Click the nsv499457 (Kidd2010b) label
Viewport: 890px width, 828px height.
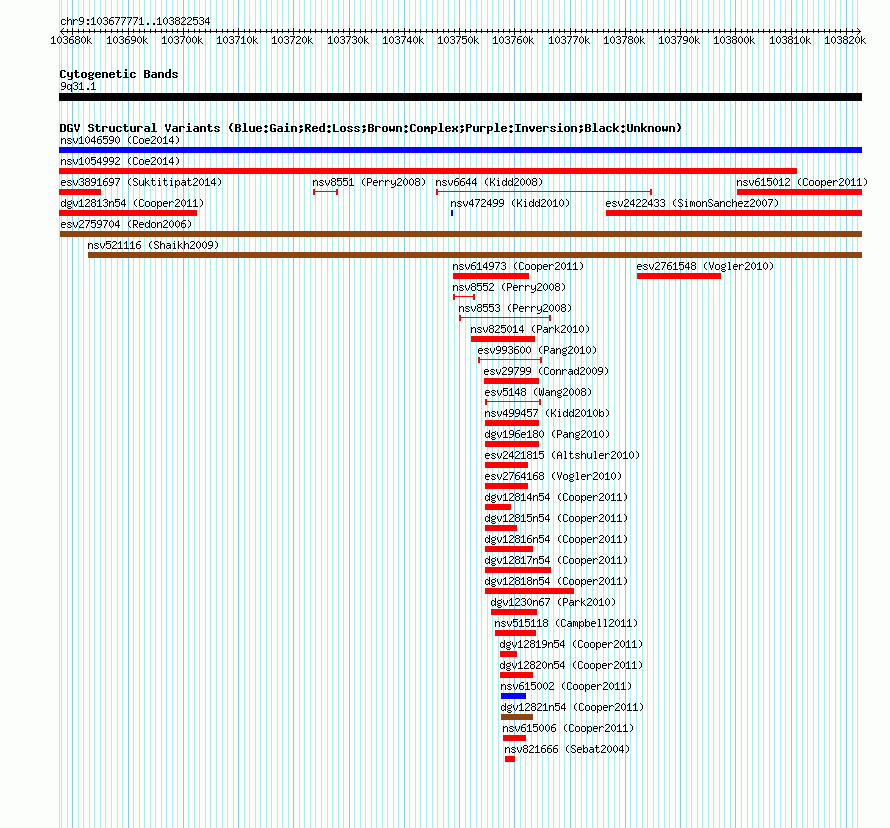tap(547, 413)
